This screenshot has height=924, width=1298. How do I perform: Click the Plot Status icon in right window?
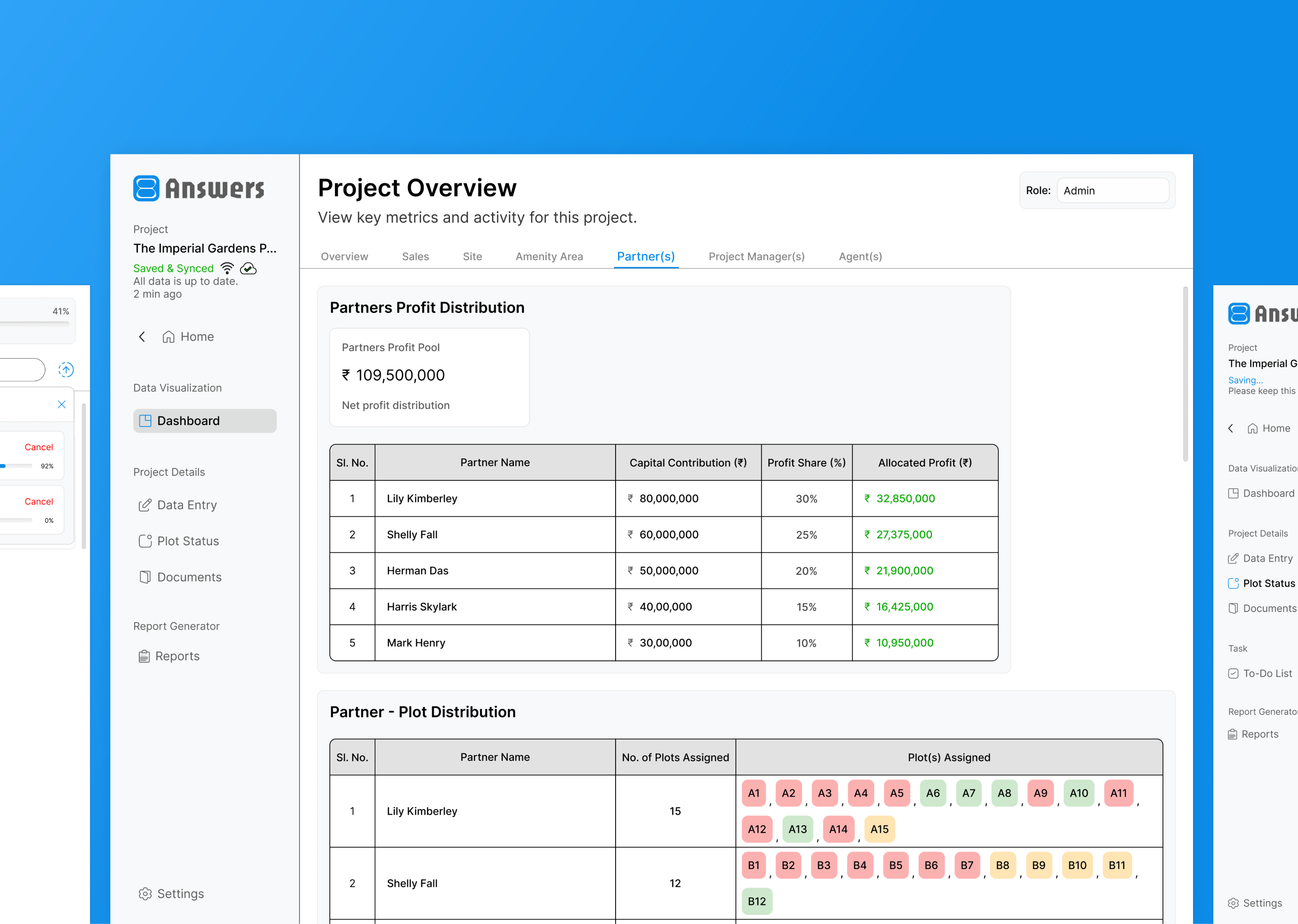[1233, 583]
